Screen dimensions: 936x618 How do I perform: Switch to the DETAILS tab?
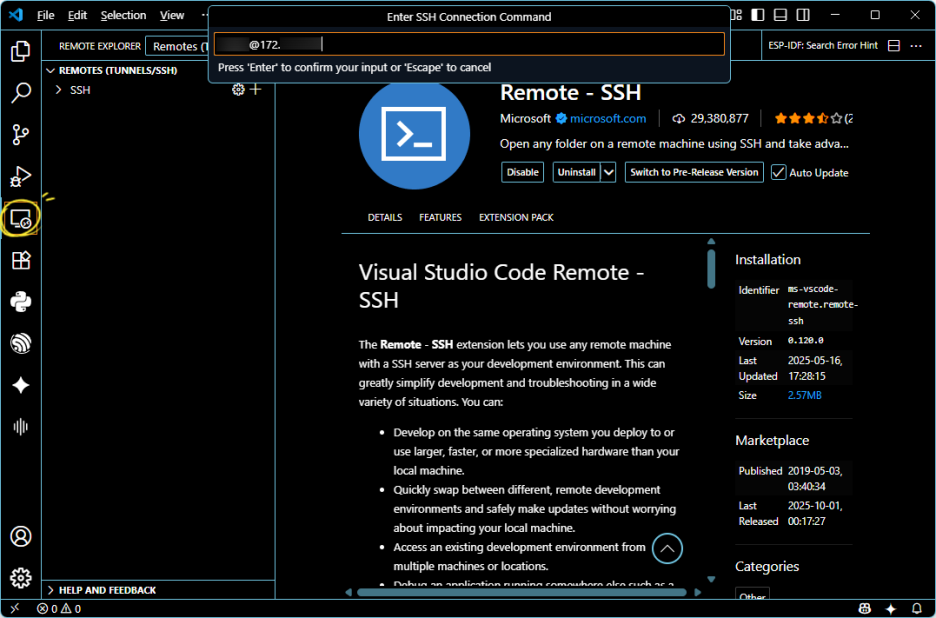384,217
